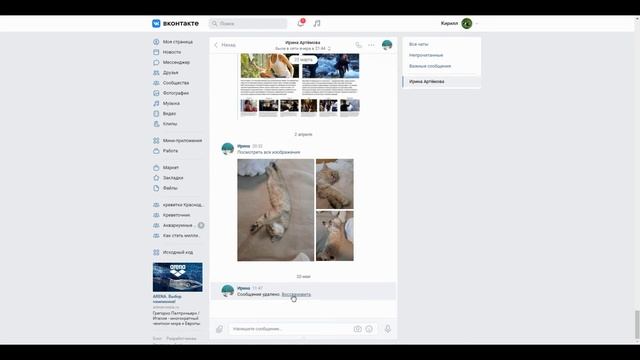This screenshot has width=640, height=360.
Task: Record a voice message with microphone icon
Action: [388, 329]
